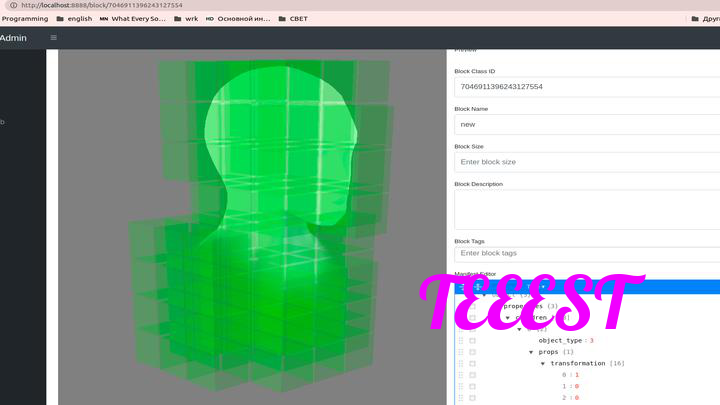The width and height of the screenshot is (720, 405).
Task: Open the other bookmarks folder at the right end of the bookmarks bar
Action: [x=706, y=19]
